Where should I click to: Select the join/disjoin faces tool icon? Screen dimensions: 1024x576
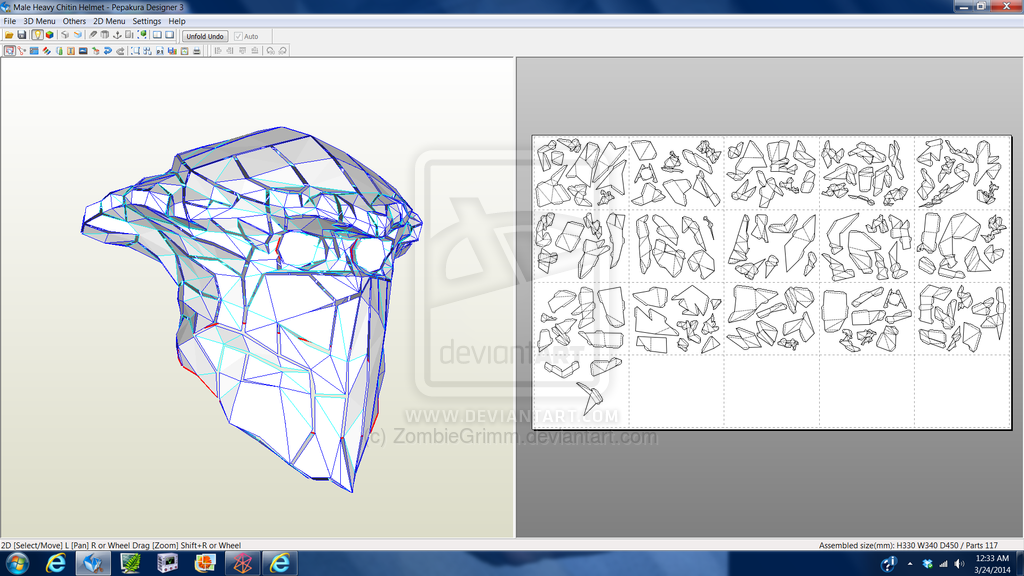[22, 51]
